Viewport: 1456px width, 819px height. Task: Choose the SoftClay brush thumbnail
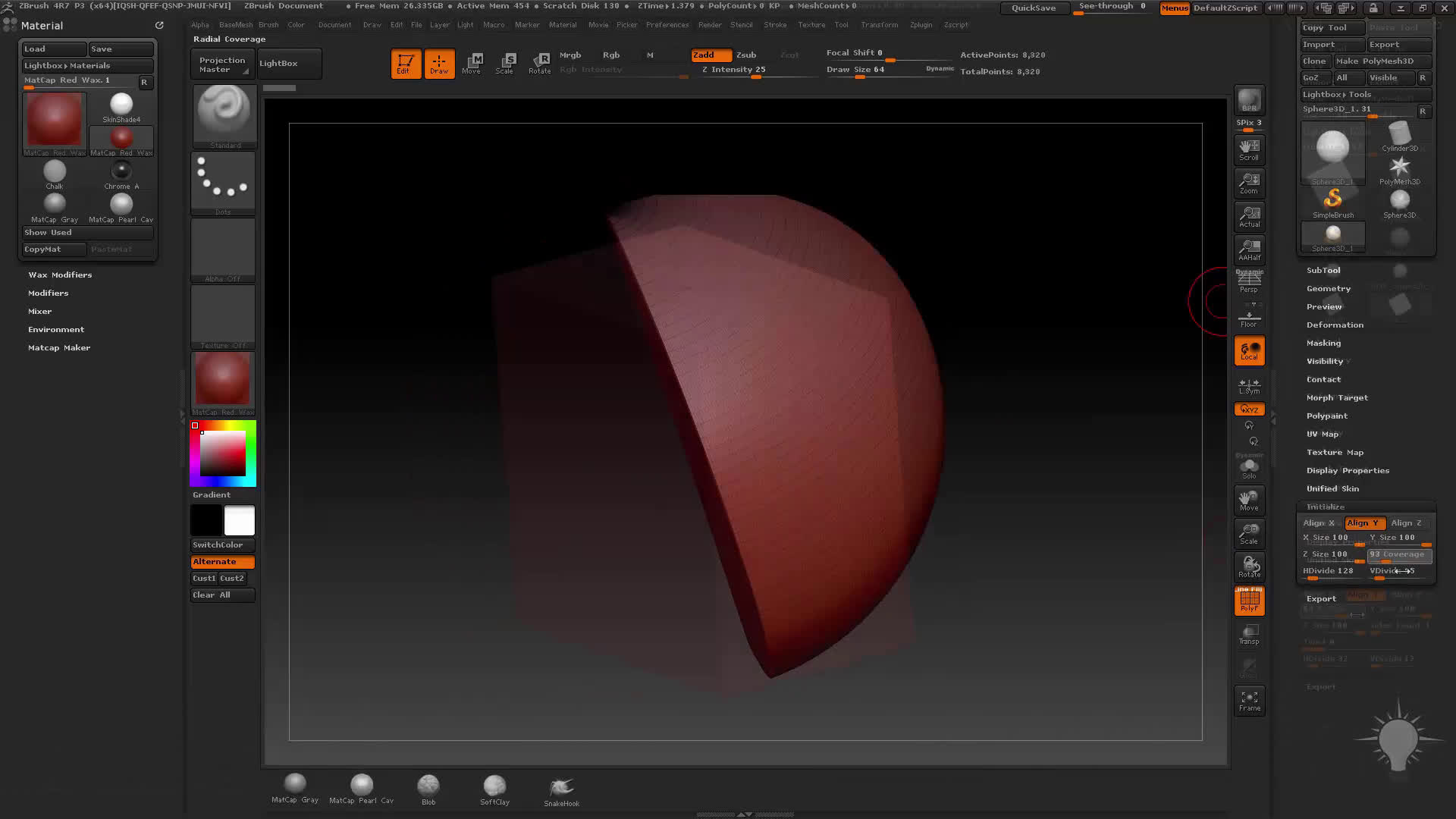click(x=494, y=786)
